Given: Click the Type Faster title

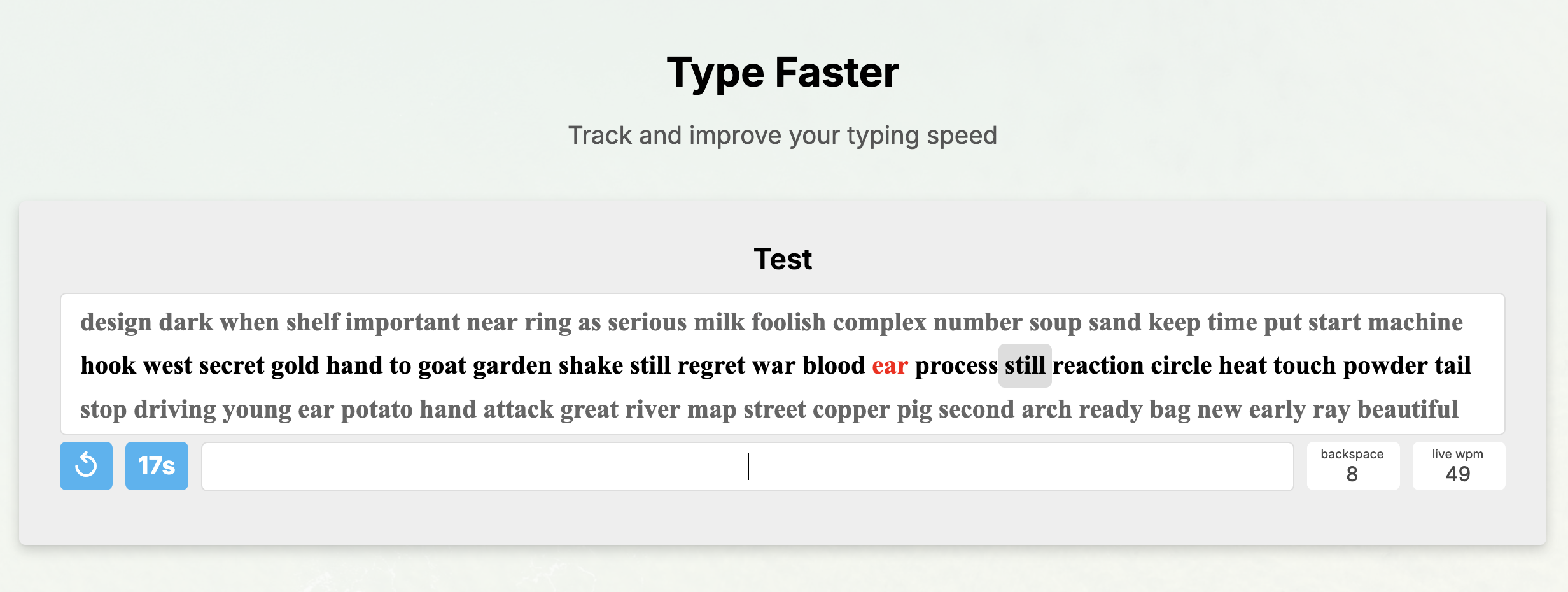Looking at the screenshot, I should click(783, 72).
